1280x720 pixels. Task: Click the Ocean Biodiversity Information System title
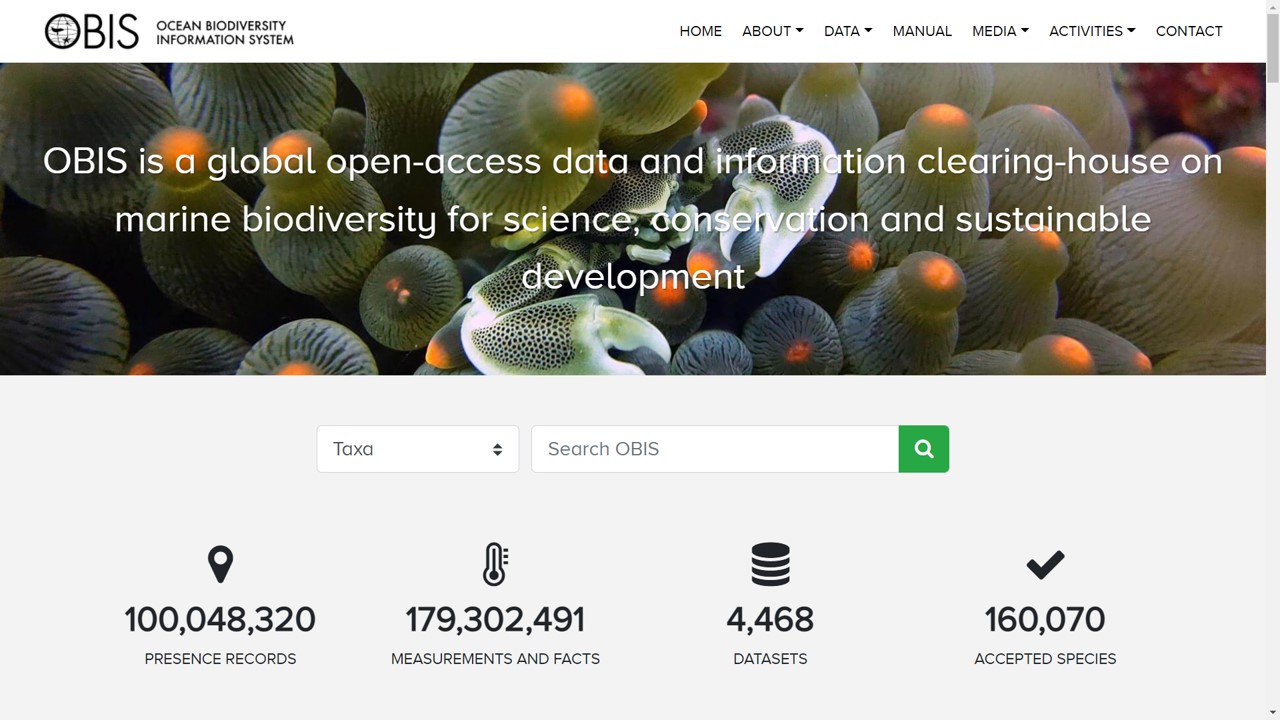[x=224, y=32]
